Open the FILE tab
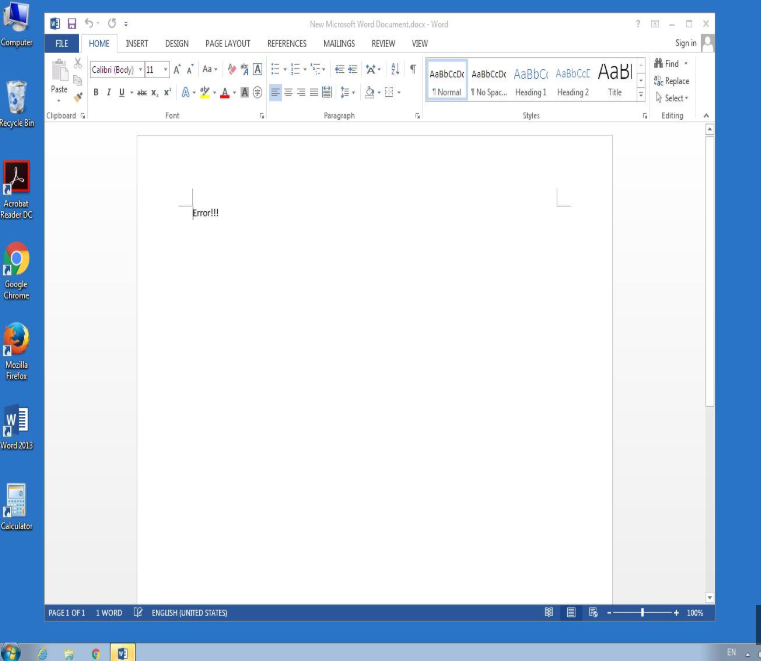 (x=62, y=43)
